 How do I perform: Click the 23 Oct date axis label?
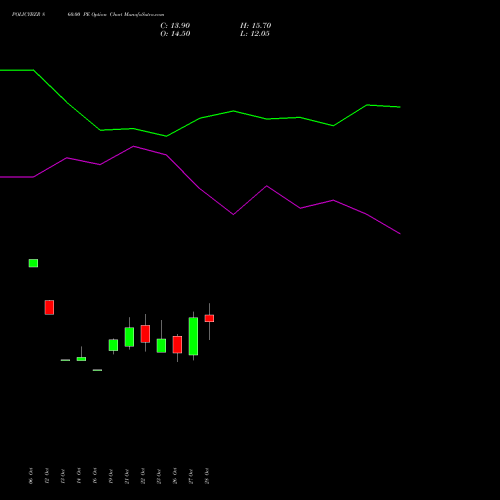click(159, 476)
